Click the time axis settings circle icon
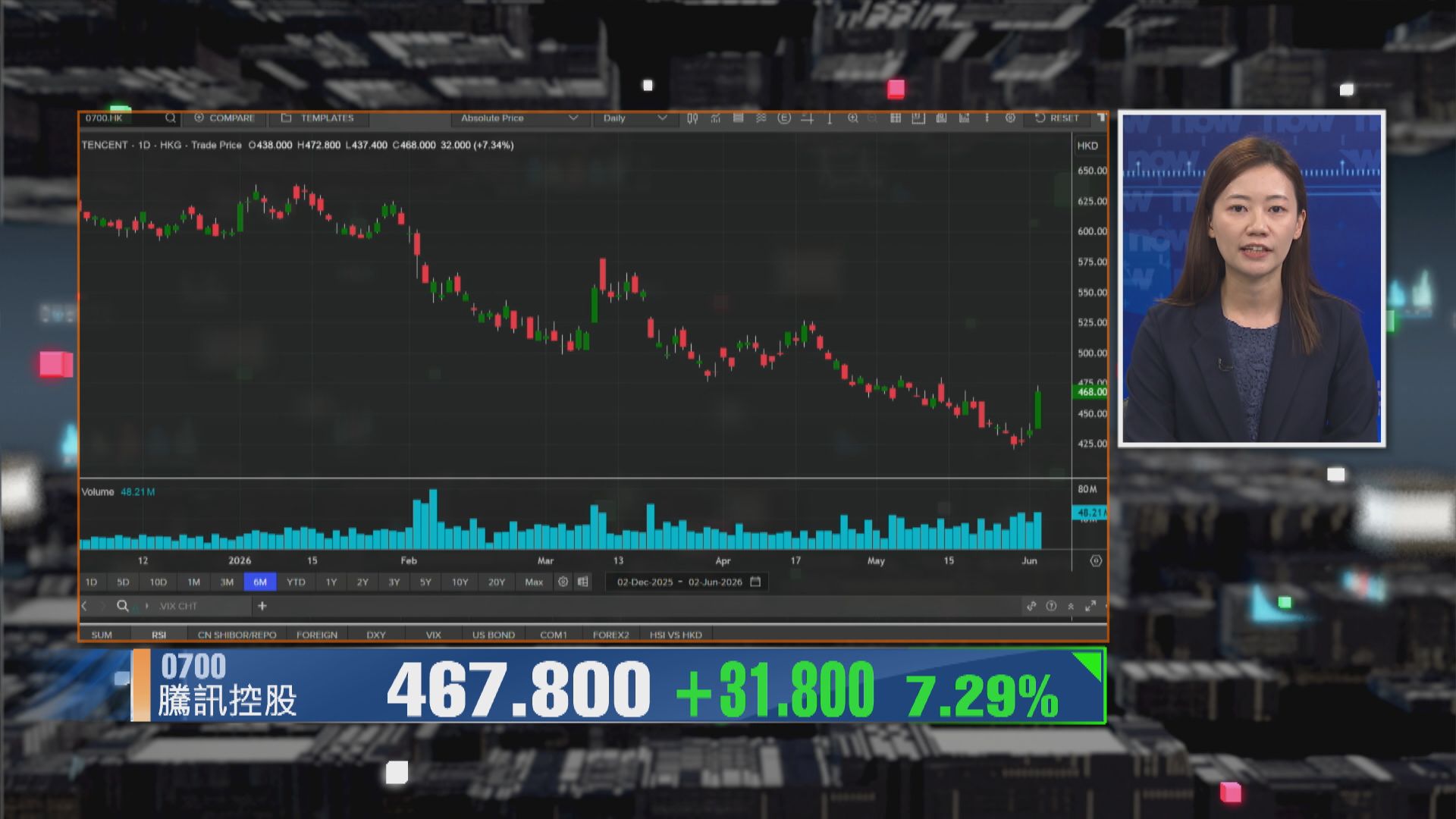This screenshot has width=1456, height=819. click(x=1096, y=561)
